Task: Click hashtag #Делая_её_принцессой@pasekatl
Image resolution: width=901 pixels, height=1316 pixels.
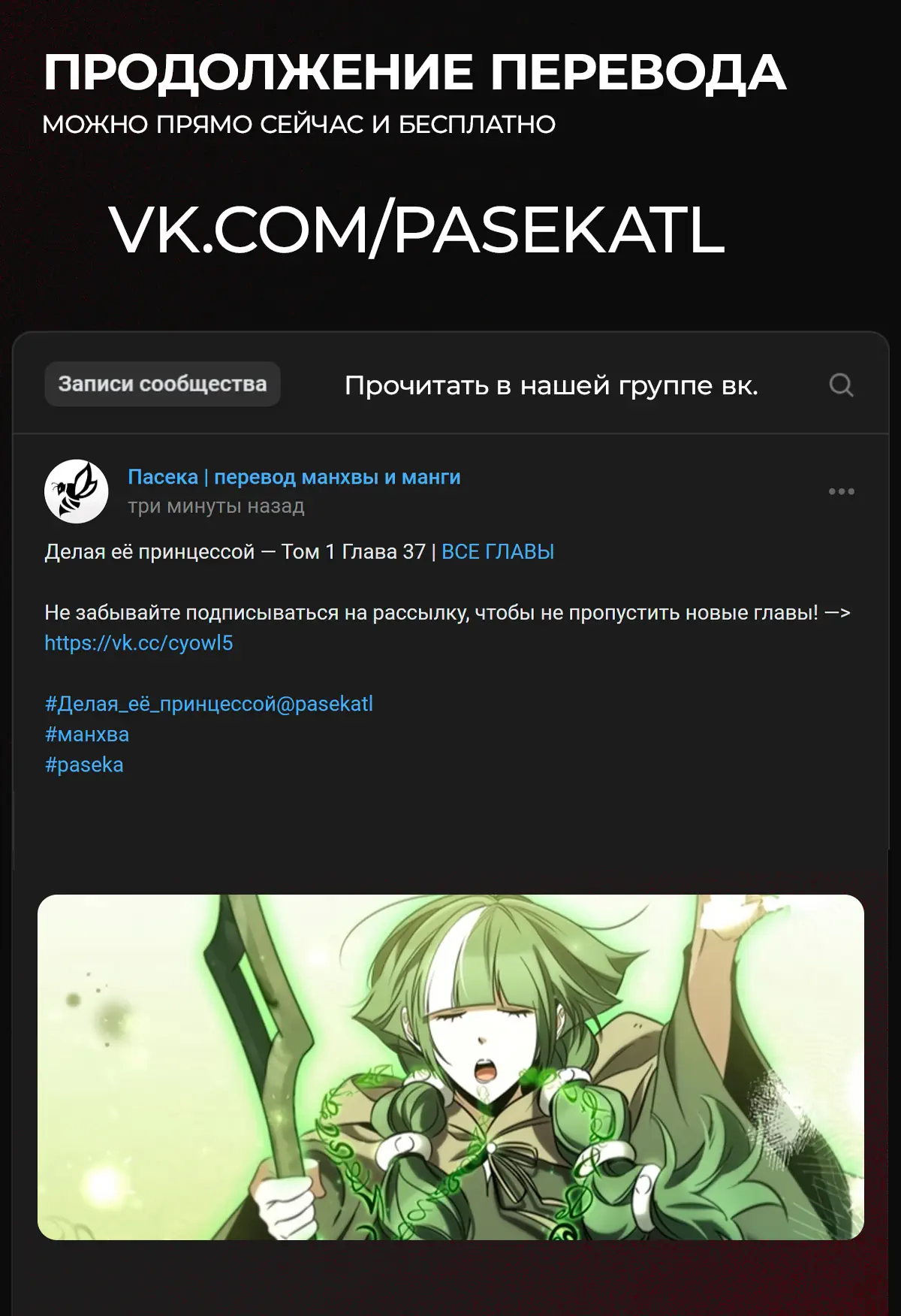Action: pyautogui.click(x=209, y=704)
